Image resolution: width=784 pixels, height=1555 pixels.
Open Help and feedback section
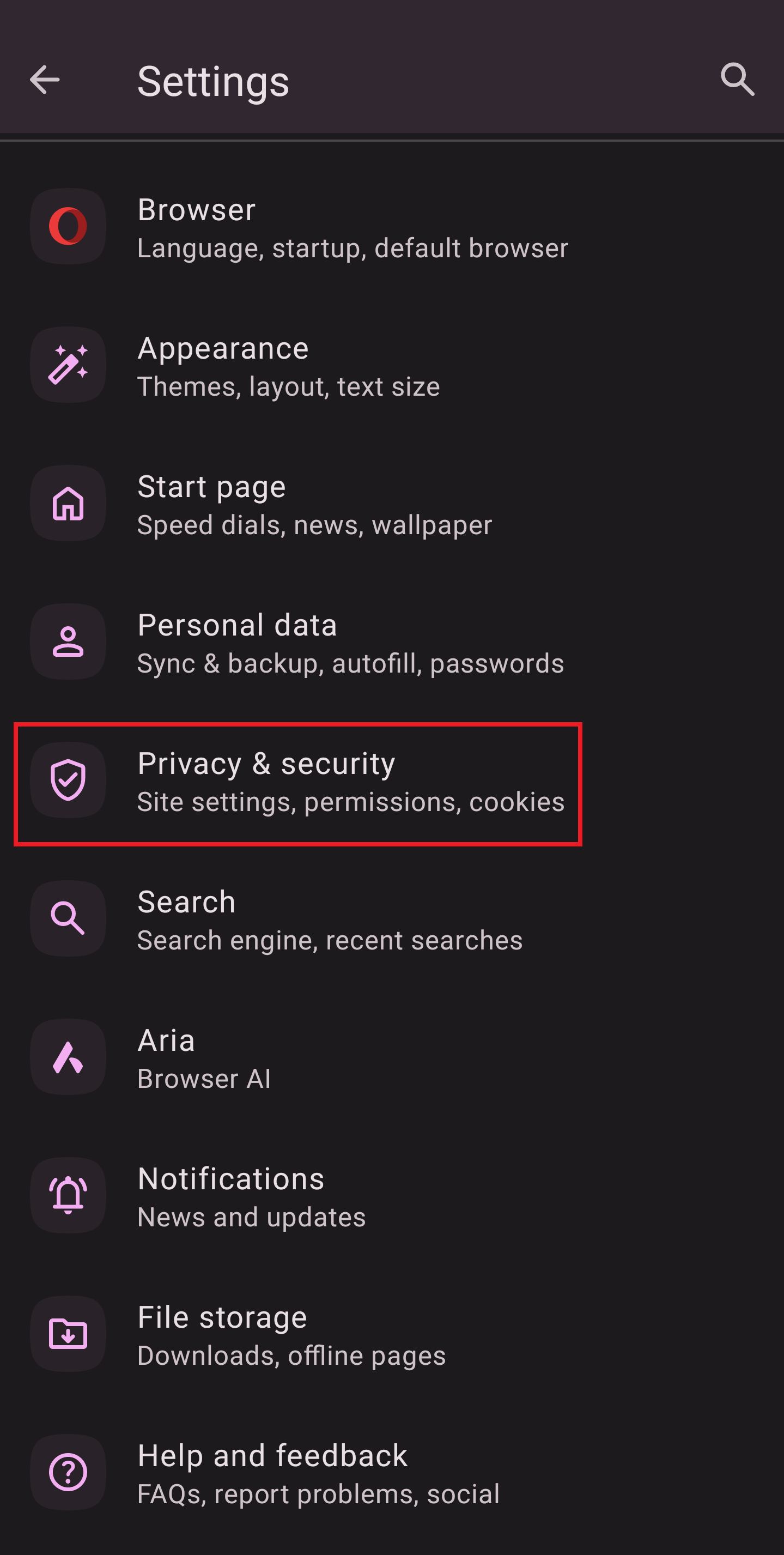pyautogui.click(x=318, y=1473)
